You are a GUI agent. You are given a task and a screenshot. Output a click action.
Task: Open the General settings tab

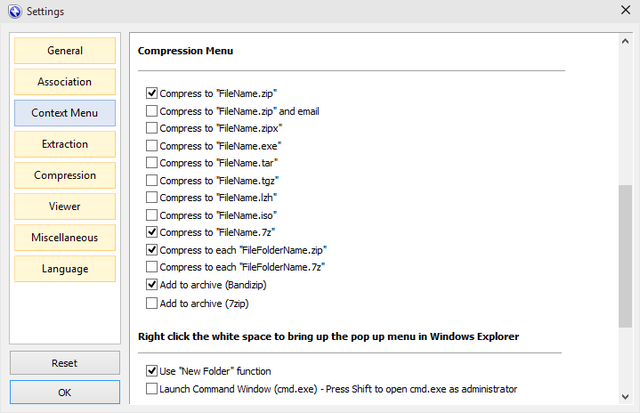65,50
